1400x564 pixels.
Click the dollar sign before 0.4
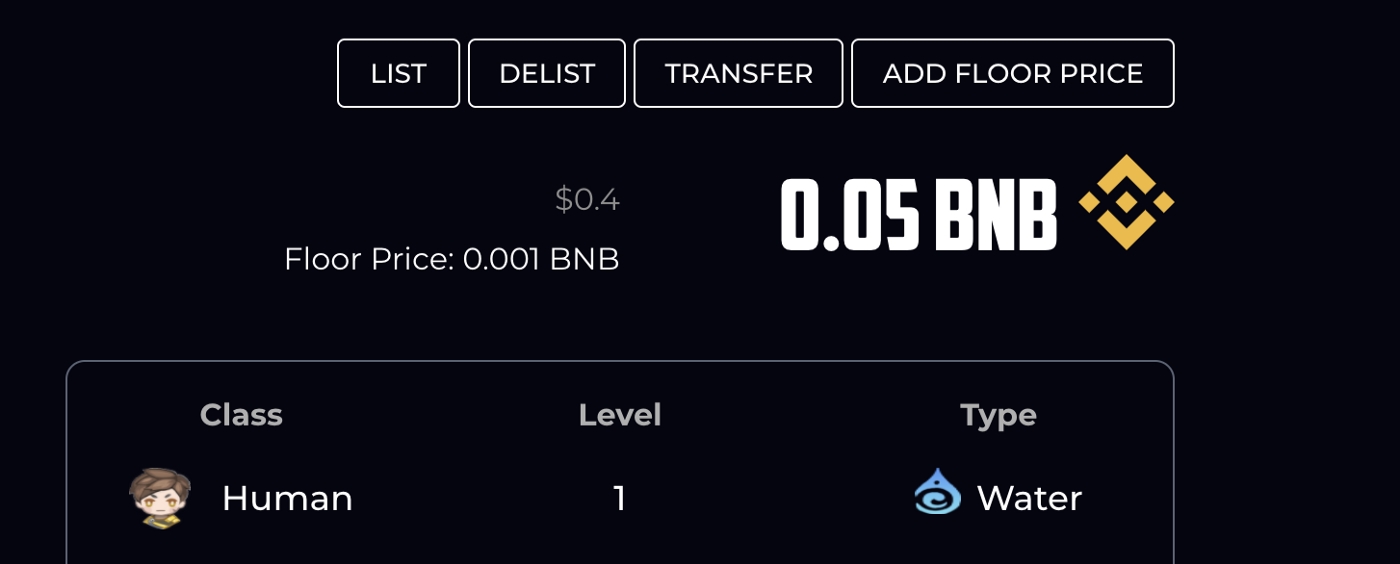[564, 200]
